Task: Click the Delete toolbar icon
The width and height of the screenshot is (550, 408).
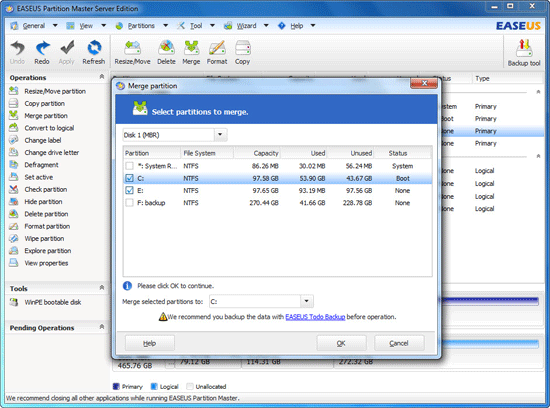Action: click(166, 48)
